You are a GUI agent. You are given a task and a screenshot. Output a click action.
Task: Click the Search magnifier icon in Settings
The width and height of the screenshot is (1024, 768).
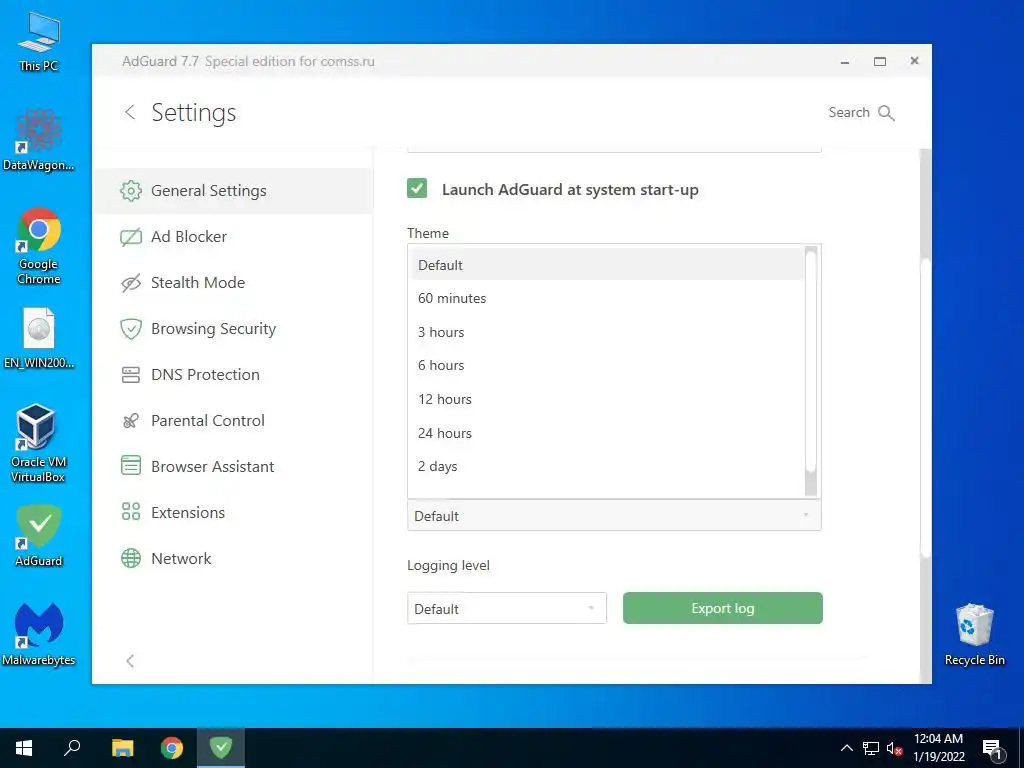pos(886,113)
